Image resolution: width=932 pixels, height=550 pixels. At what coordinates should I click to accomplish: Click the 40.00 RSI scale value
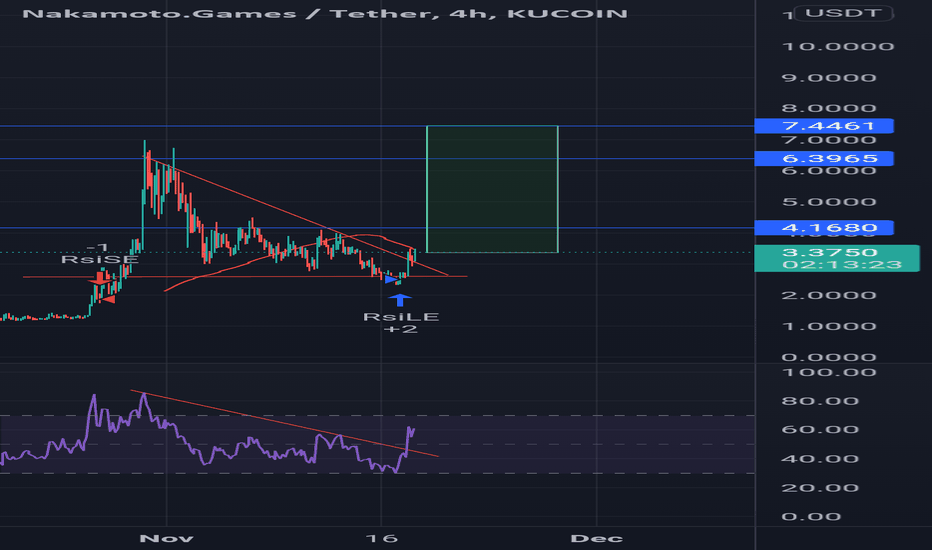820,459
